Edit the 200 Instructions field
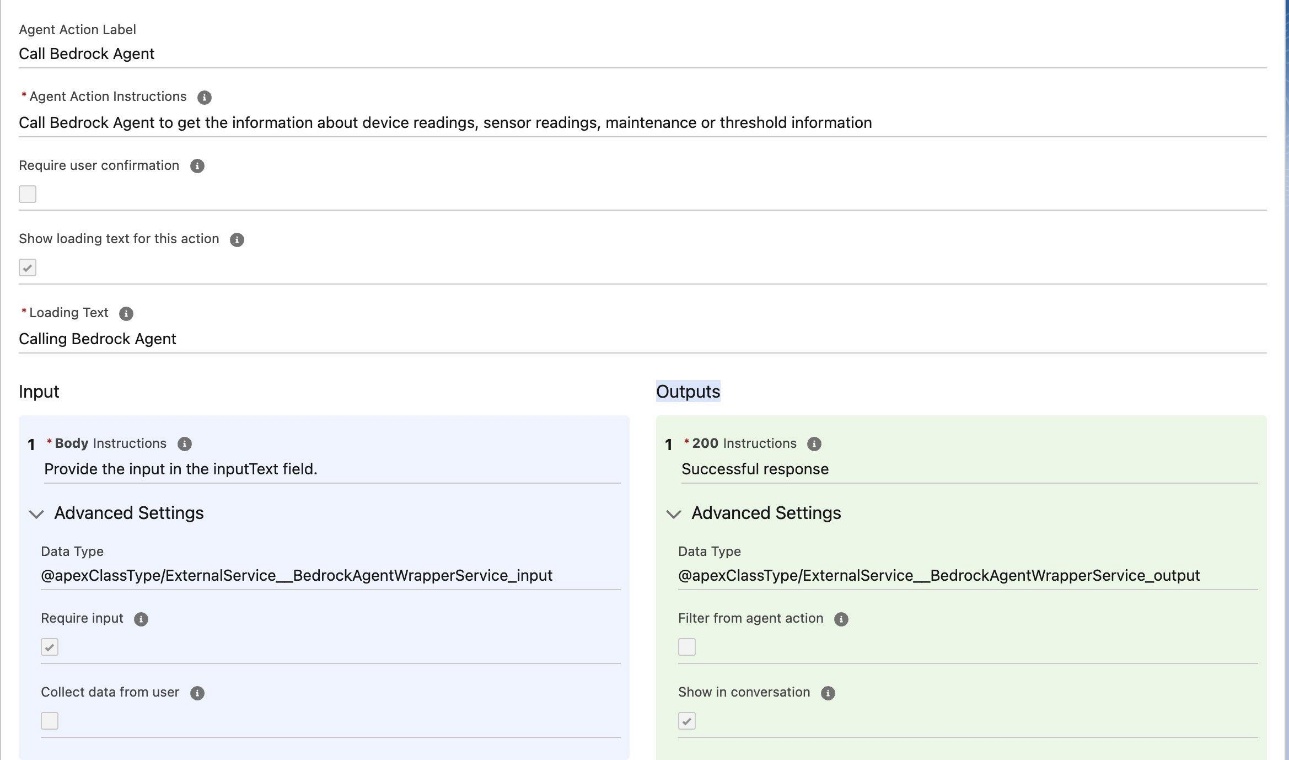Image resolution: width=1289 pixels, height=760 pixels. (969, 469)
